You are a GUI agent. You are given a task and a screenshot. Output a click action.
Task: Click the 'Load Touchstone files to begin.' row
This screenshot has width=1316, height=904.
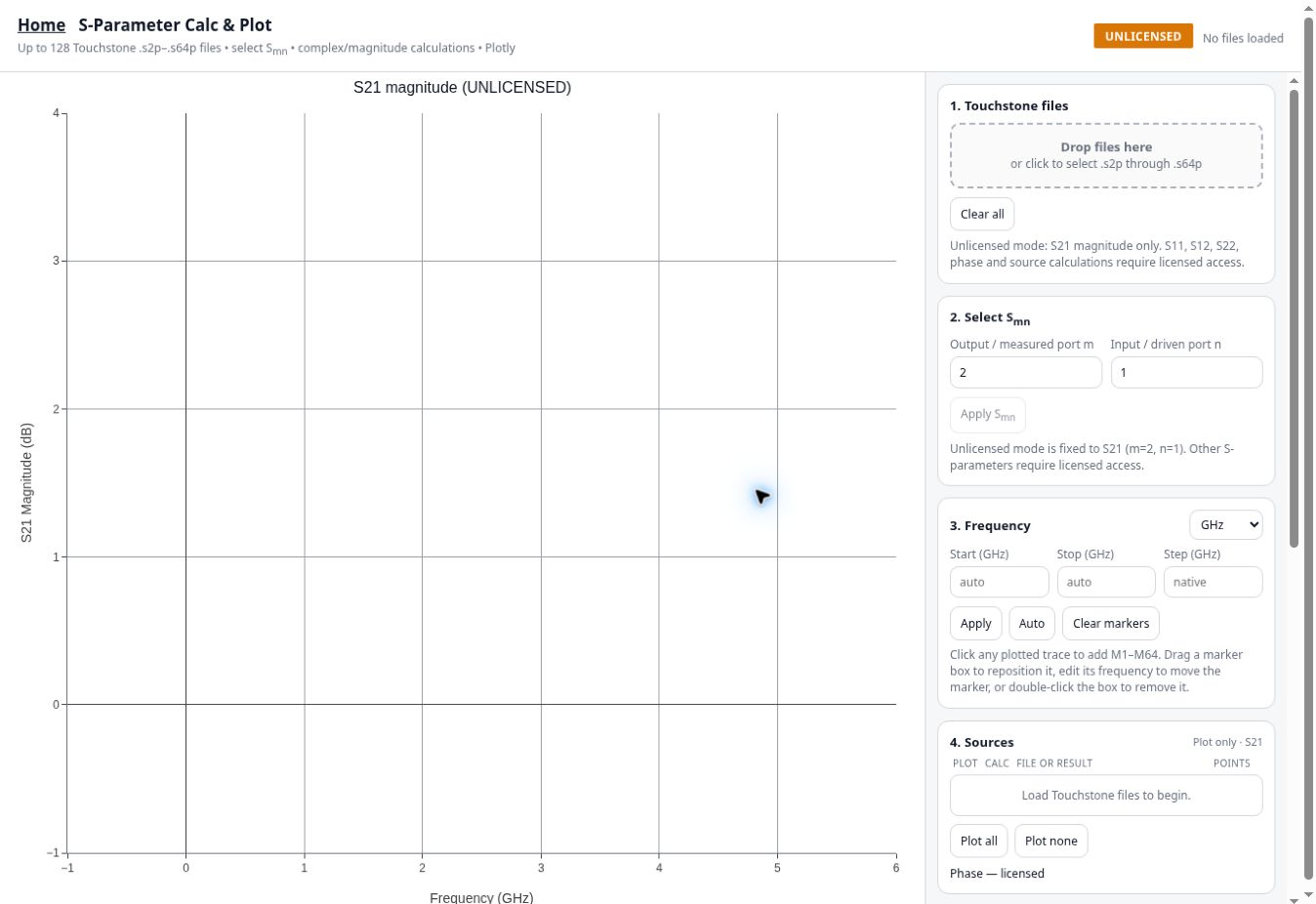1106,796
